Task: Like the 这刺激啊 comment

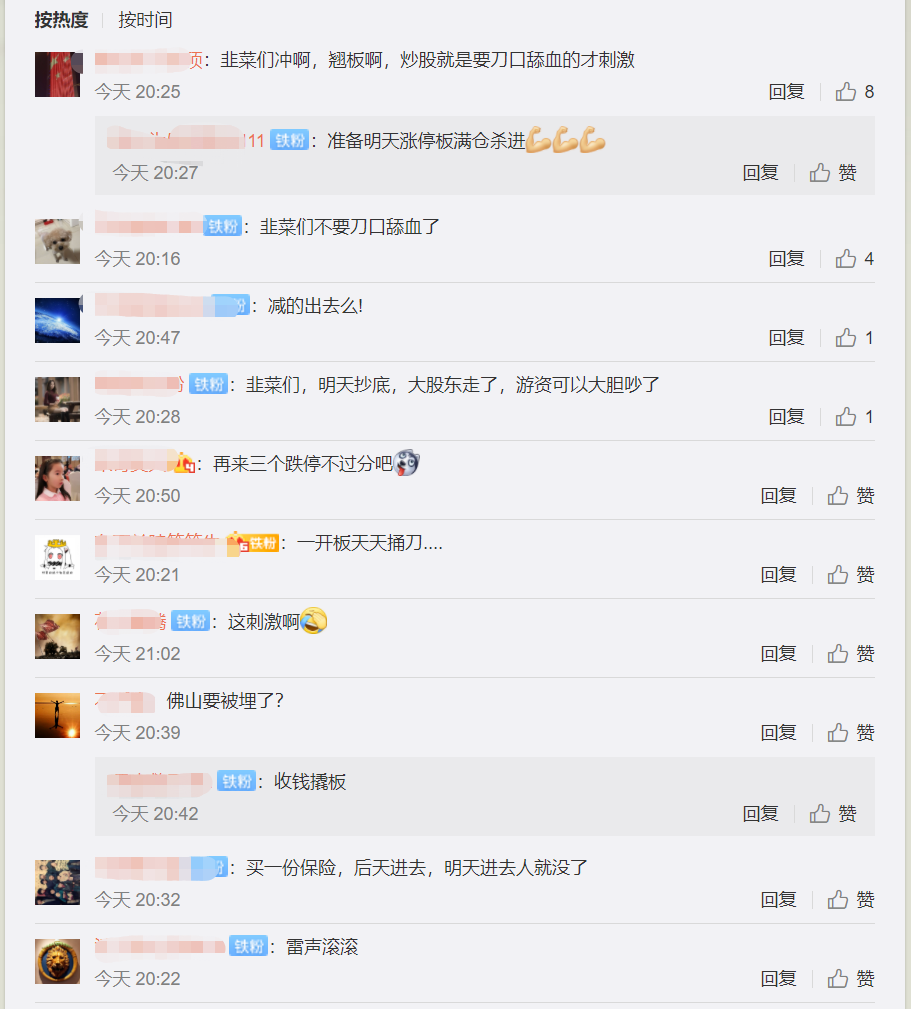Action: [851, 654]
